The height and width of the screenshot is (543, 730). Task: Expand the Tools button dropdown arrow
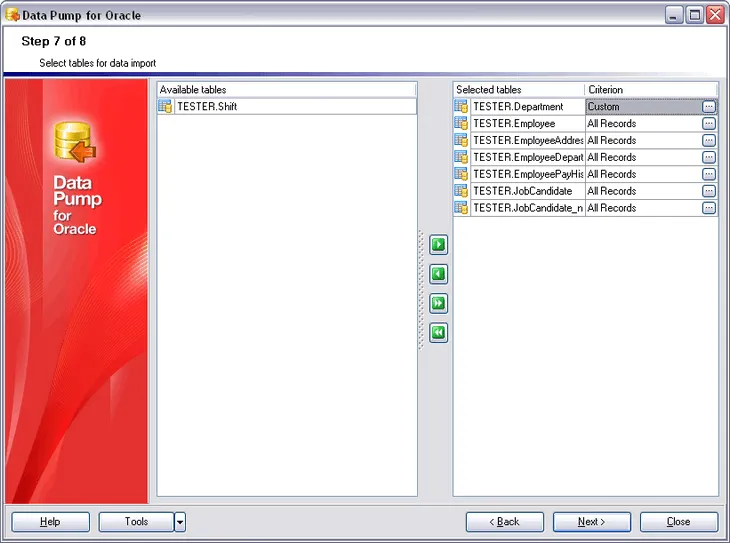pos(180,522)
